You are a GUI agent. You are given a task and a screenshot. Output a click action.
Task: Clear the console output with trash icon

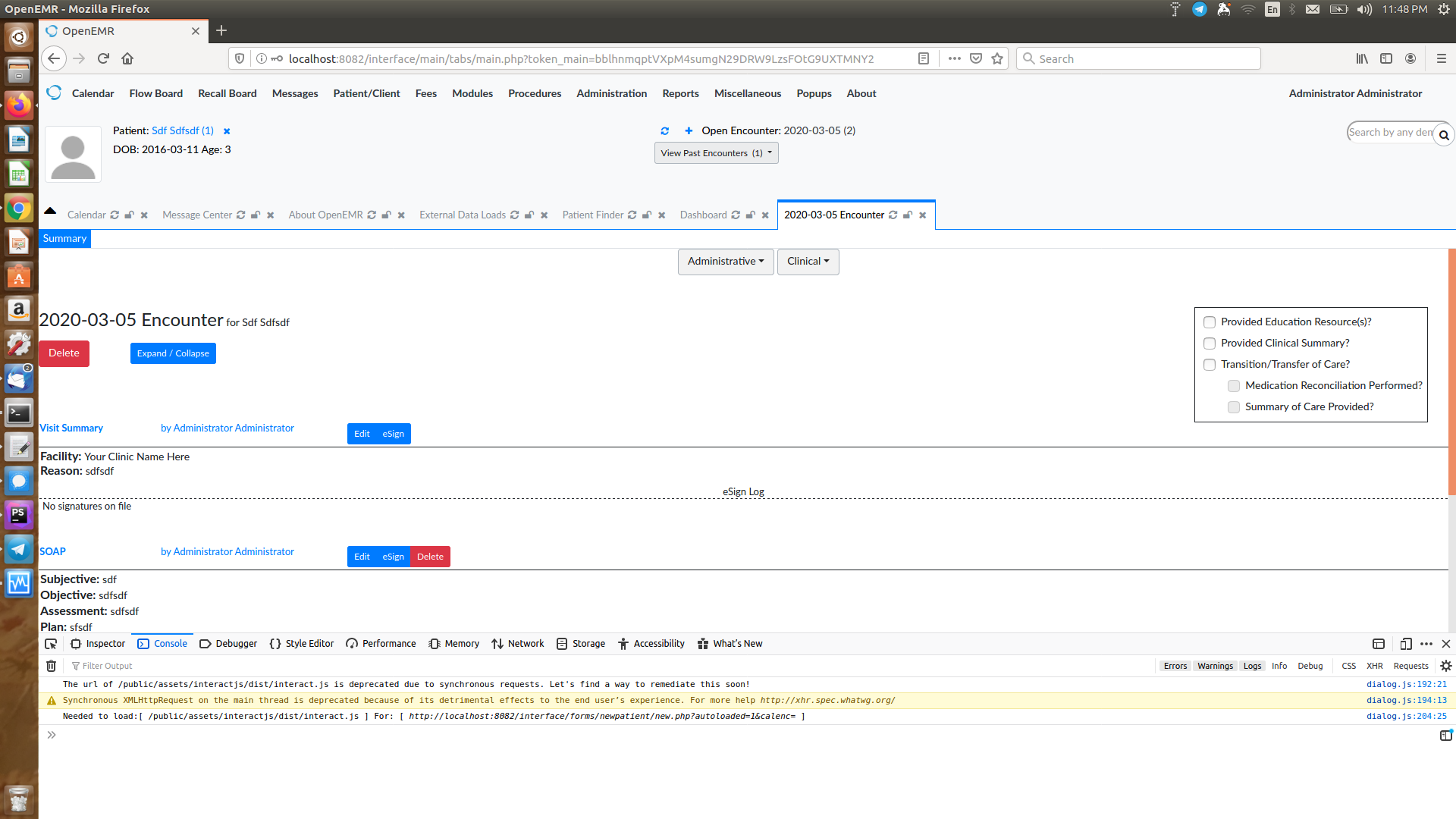coord(51,666)
